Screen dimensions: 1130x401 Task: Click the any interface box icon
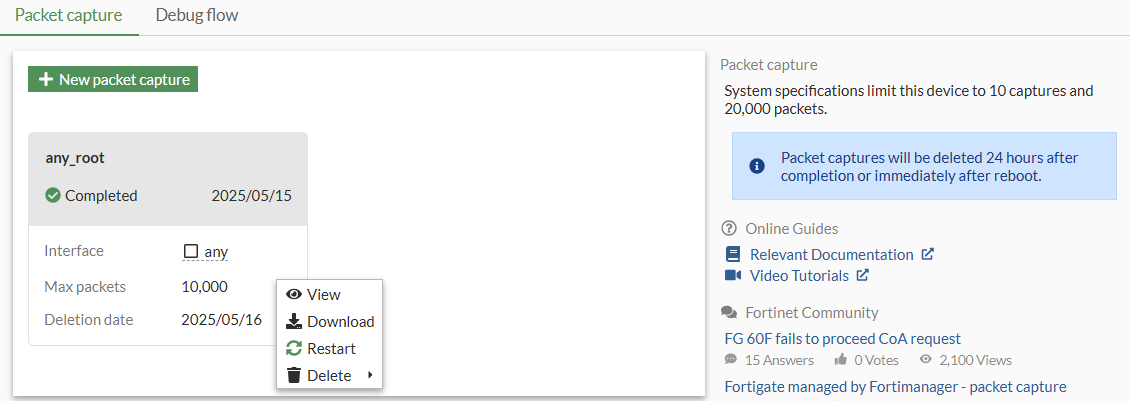(x=191, y=252)
